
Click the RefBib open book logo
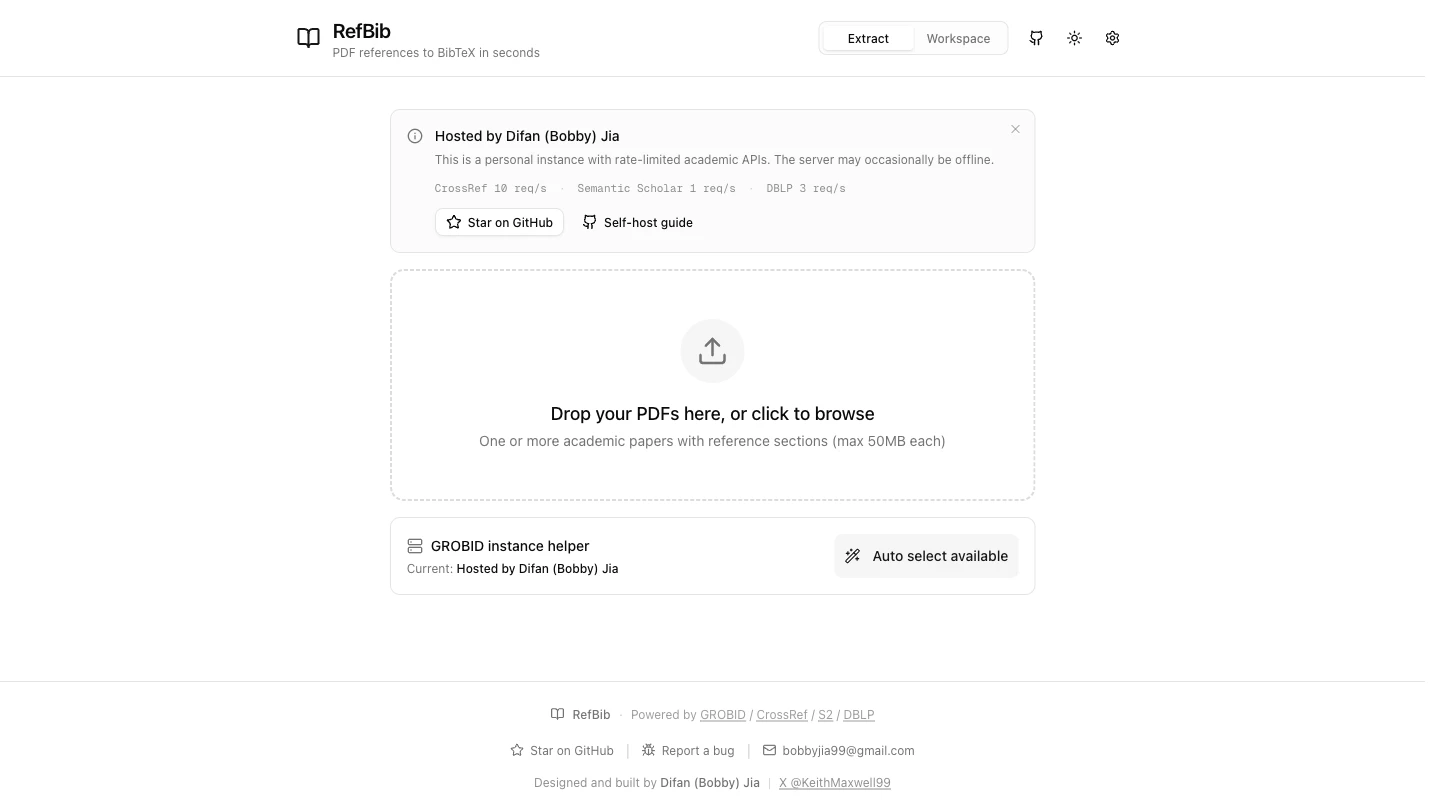click(308, 38)
